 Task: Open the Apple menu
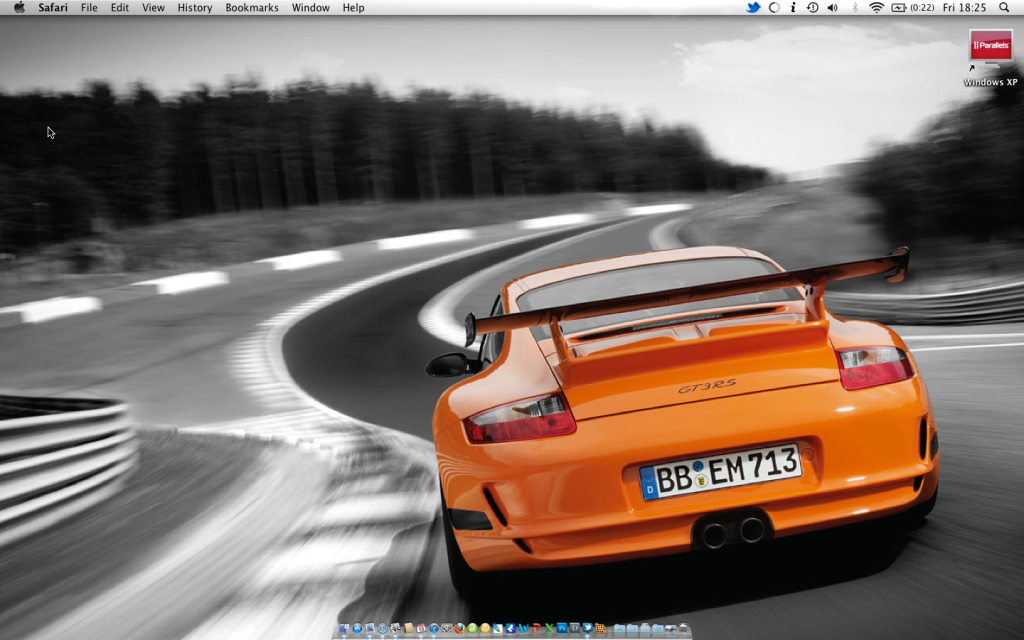click(19, 7)
